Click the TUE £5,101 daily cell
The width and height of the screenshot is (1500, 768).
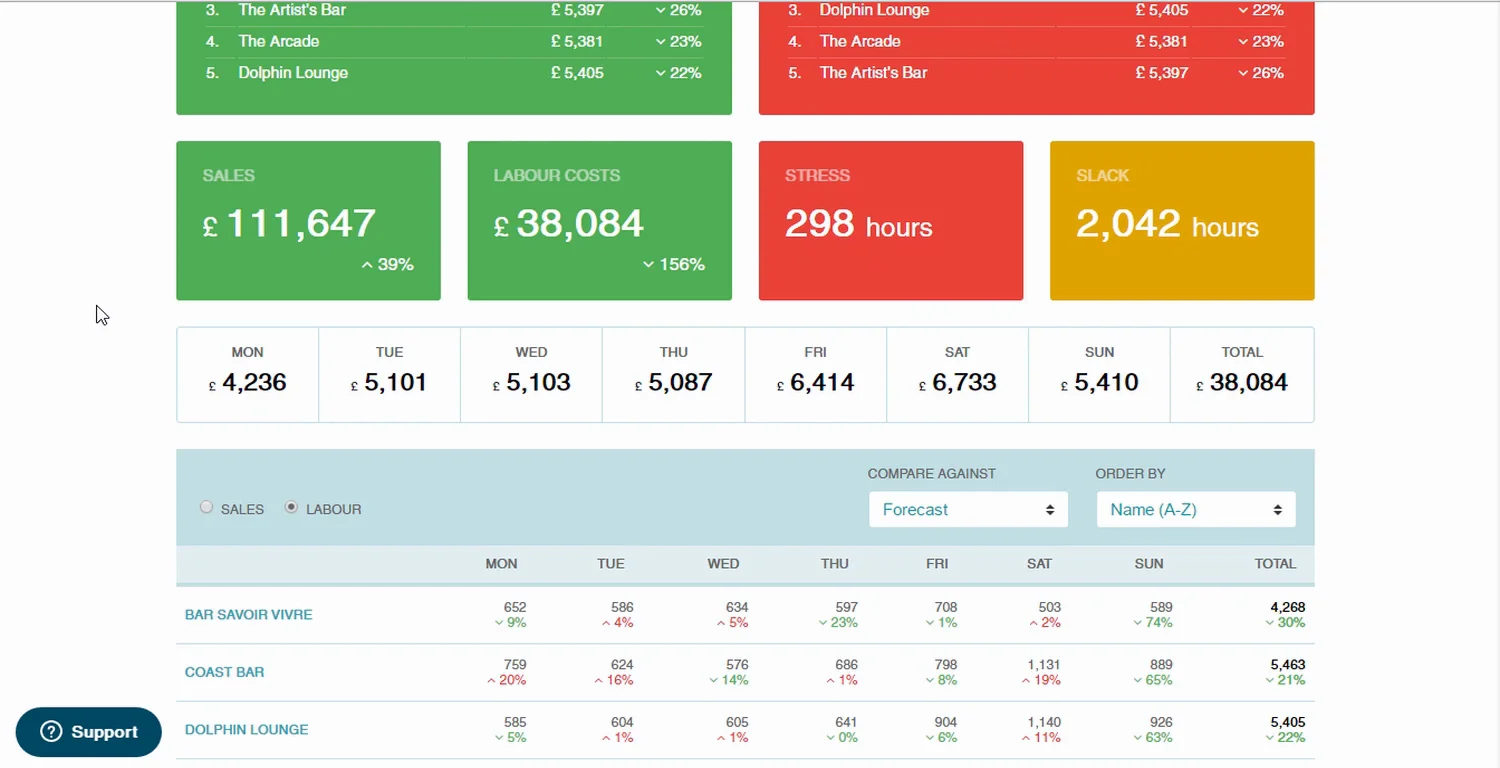(x=390, y=375)
